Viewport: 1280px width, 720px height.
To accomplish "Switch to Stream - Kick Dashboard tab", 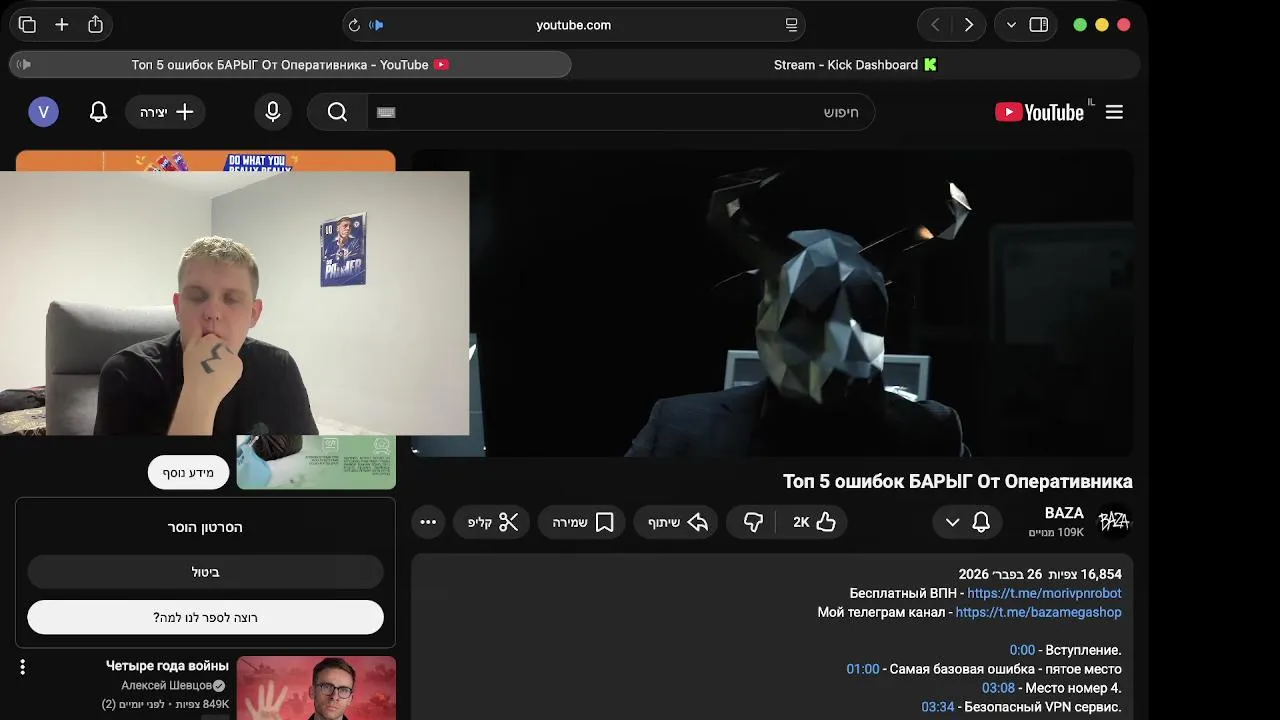I will click(x=855, y=65).
